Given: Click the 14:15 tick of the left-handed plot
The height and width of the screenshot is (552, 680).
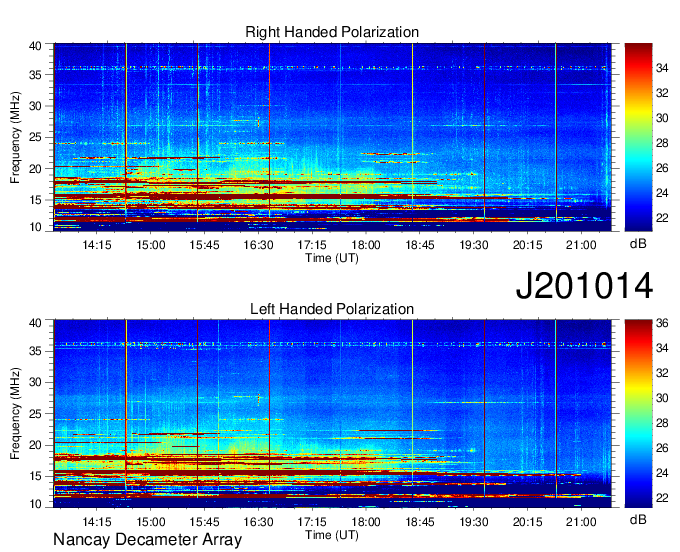Looking at the screenshot, I should pyautogui.click(x=97, y=522).
